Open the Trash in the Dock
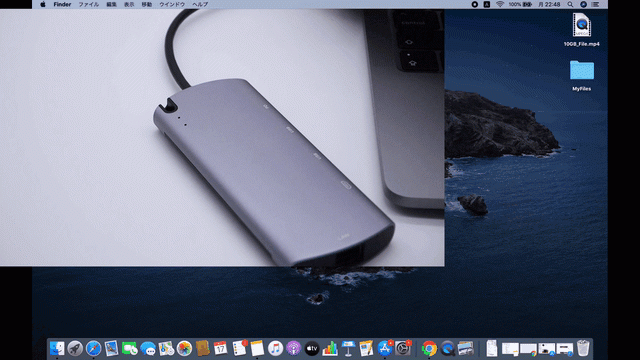Viewport: 640px width, 360px height. pyautogui.click(x=583, y=349)
